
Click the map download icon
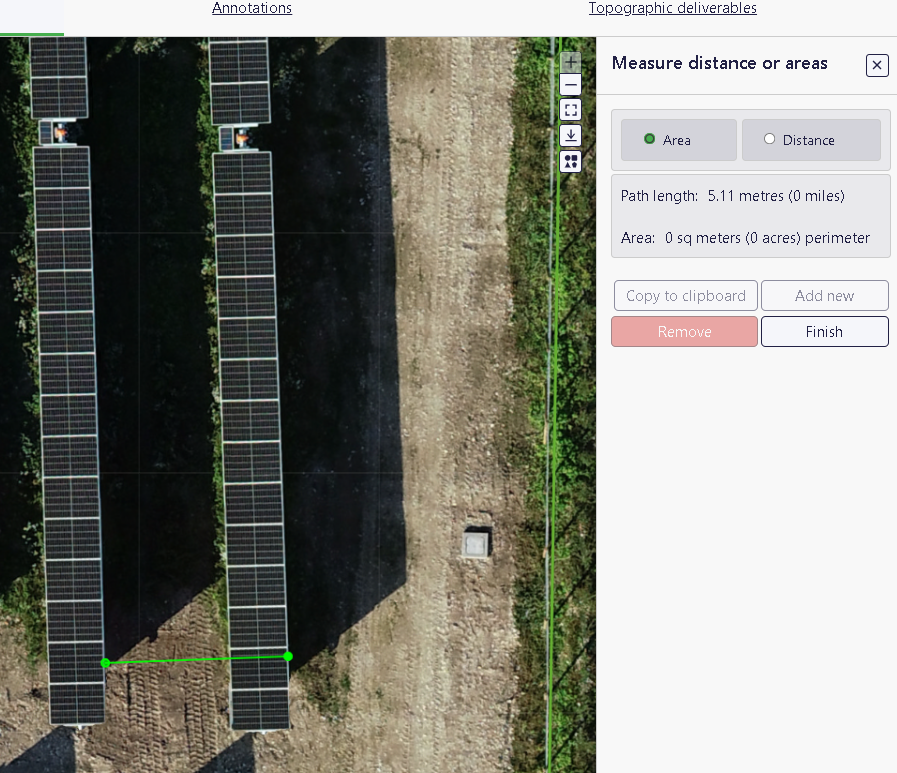pos(570,136)
